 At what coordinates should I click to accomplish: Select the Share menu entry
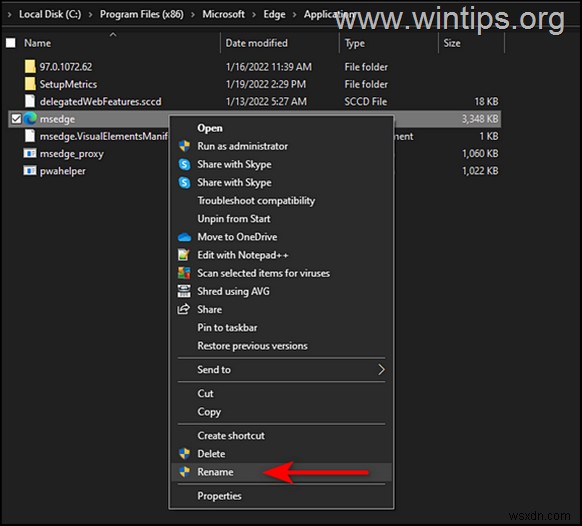click(210, 309)
